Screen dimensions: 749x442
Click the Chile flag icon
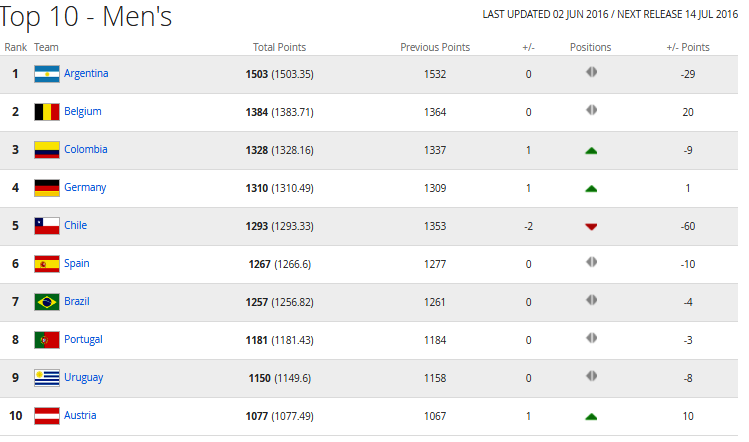(47, 226)
